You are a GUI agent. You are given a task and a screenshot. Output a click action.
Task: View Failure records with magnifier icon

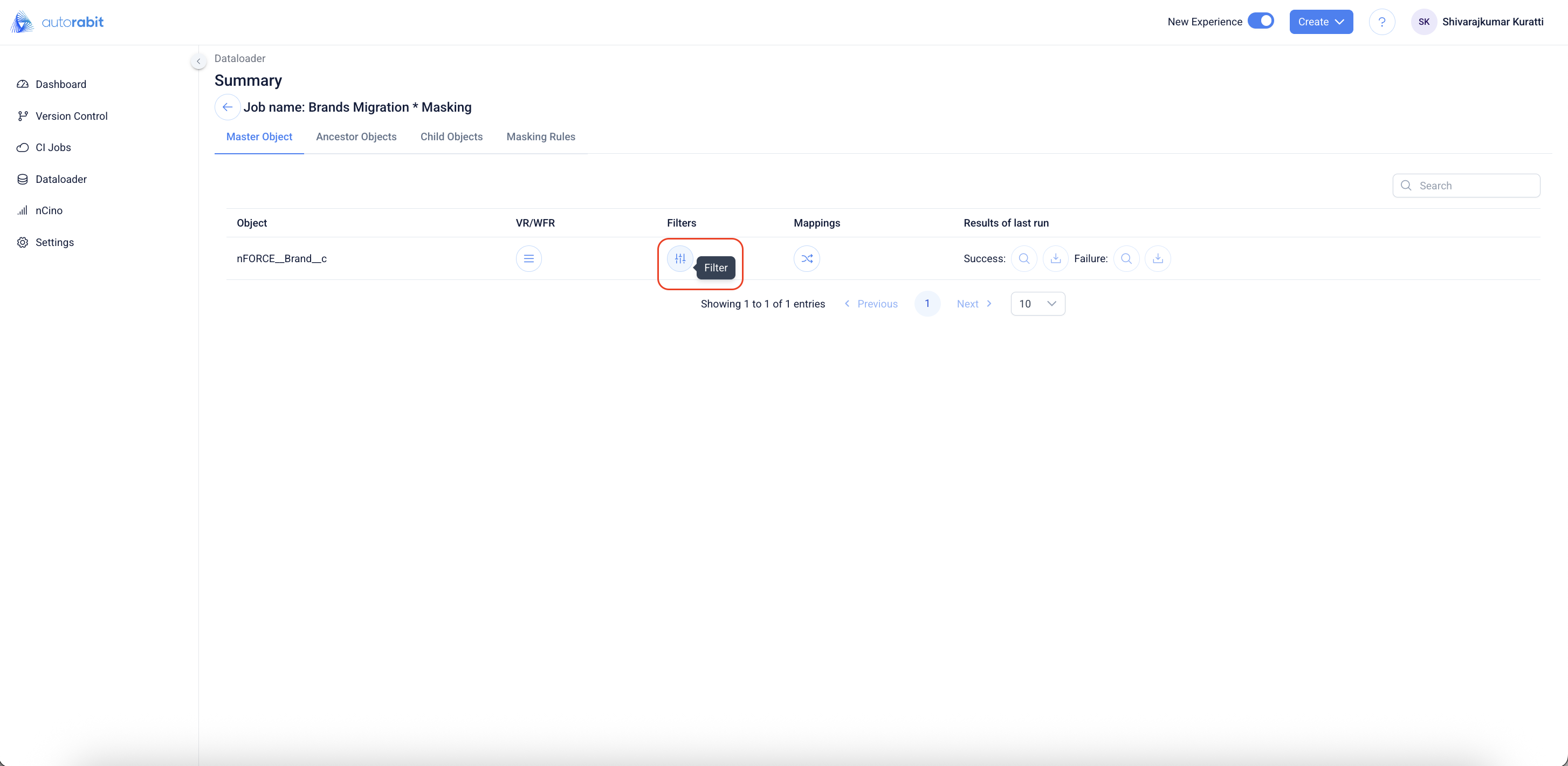(1126, 258)
